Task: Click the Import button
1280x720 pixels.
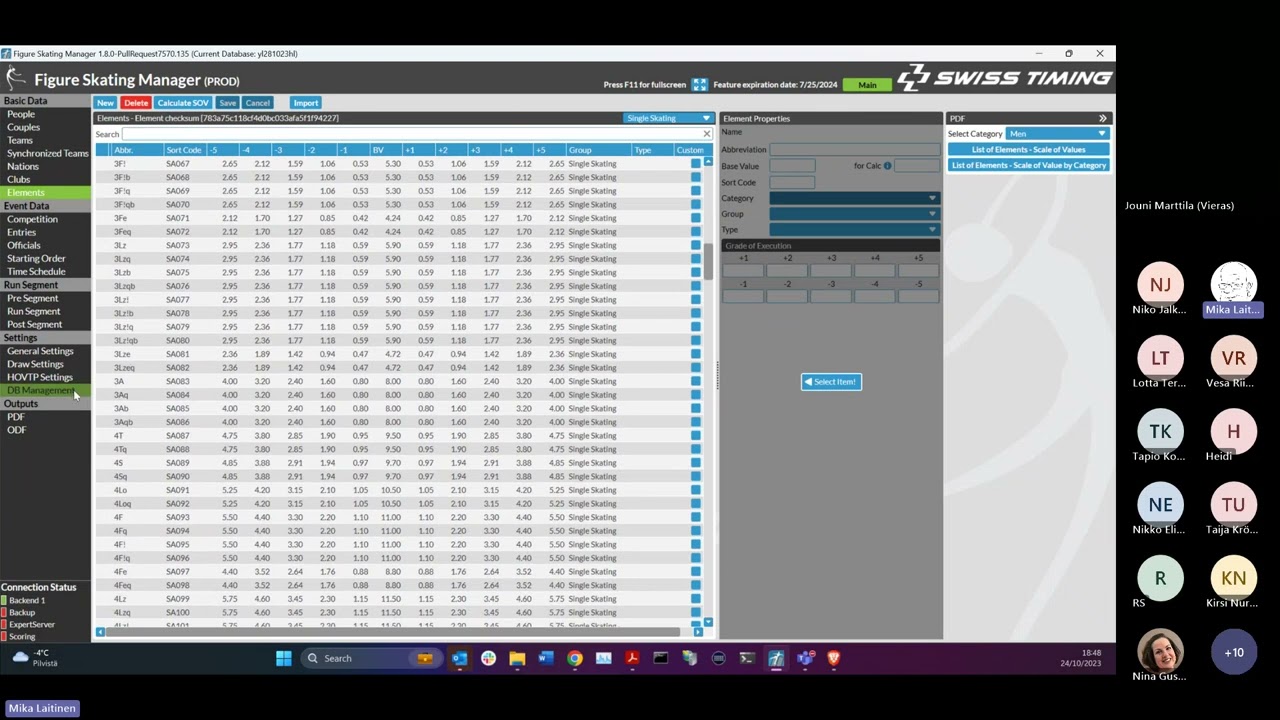Action: [x=306, y=103]
